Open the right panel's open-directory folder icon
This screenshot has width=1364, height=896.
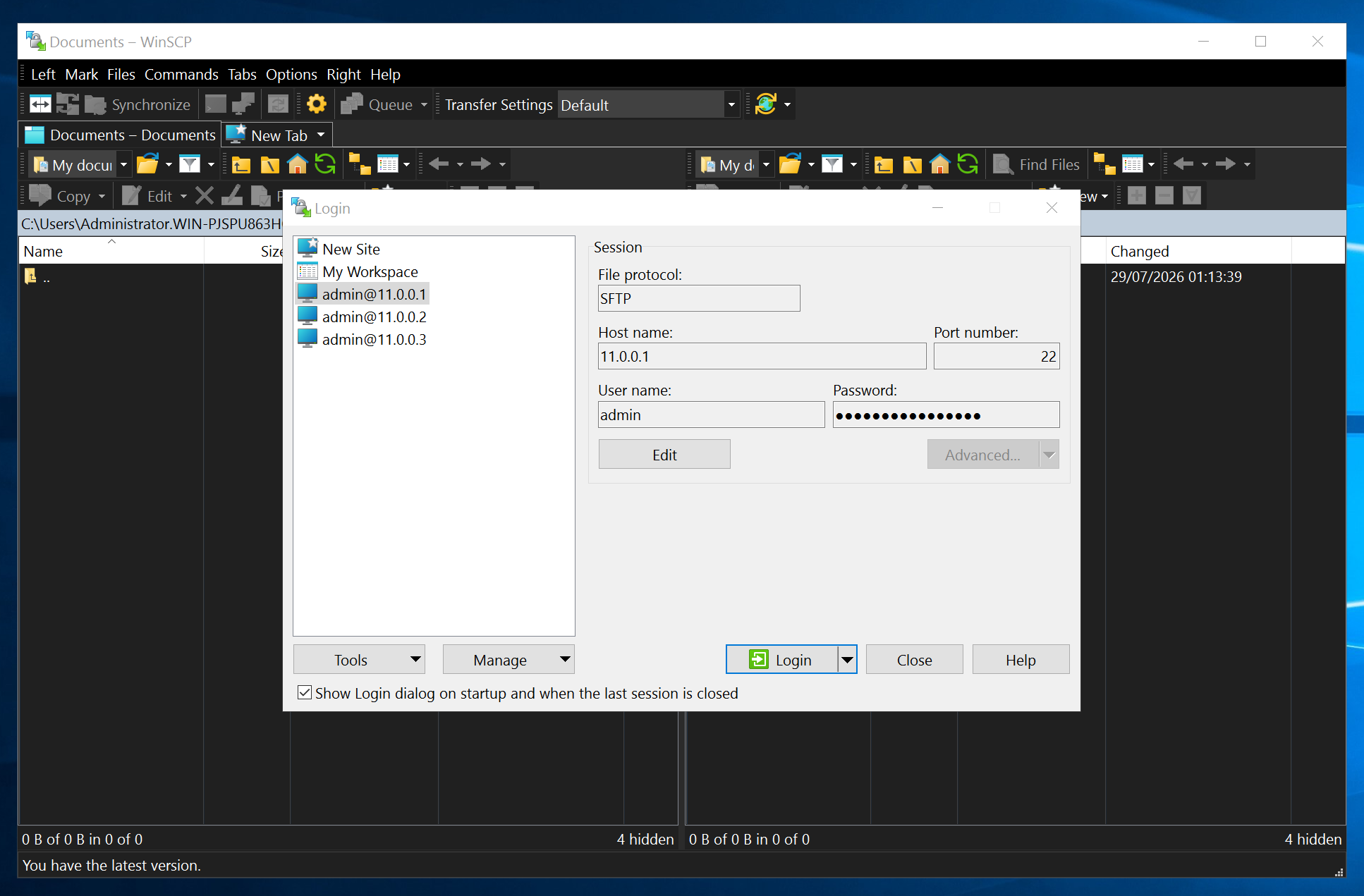pos(790,164)
